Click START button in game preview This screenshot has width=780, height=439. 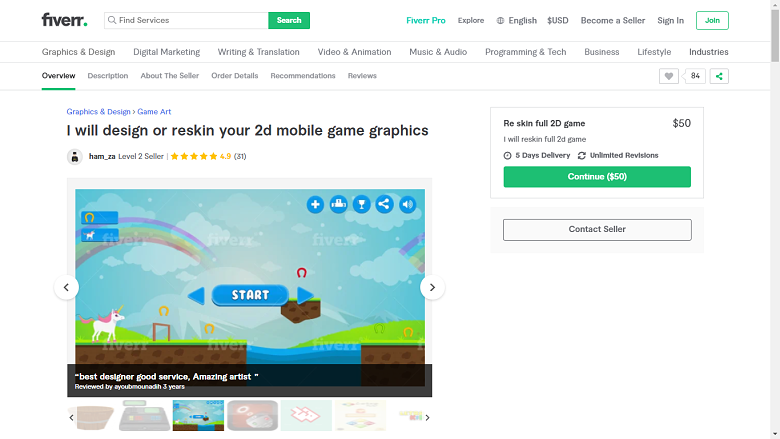pyautogui.click(x=250, y=295)
